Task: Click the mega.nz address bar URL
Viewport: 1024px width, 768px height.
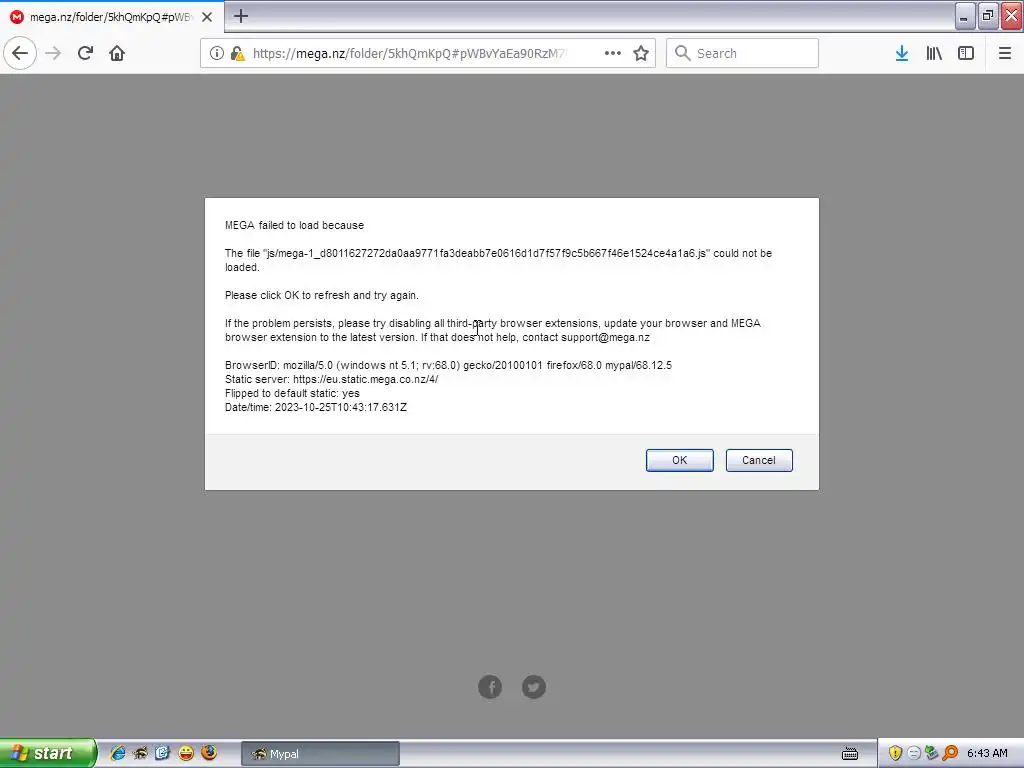Action: [x=409, y=53]
